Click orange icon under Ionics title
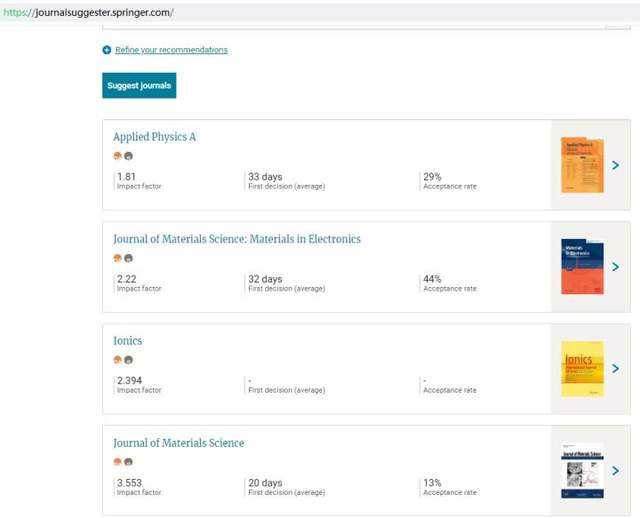640x518 pixels. [118, 360]
